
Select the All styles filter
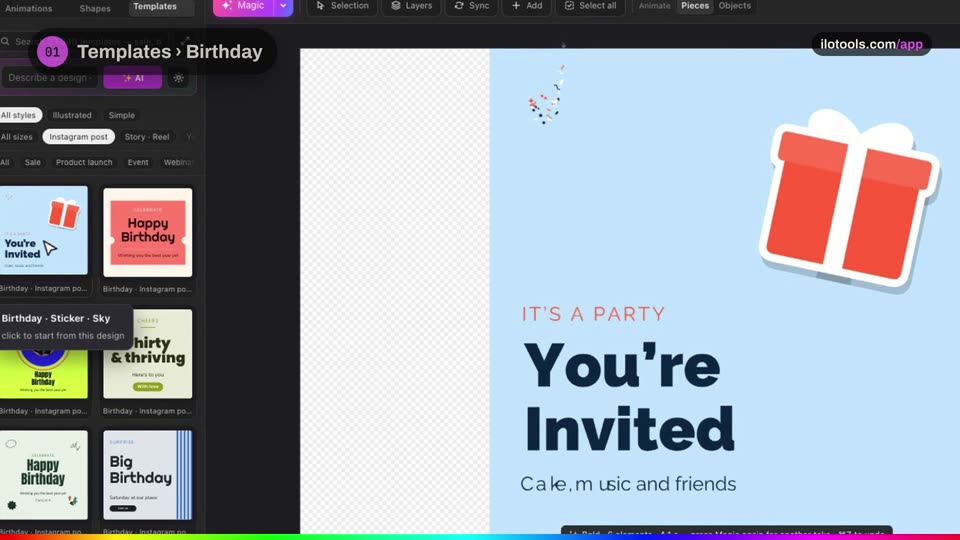click(18, 115)
